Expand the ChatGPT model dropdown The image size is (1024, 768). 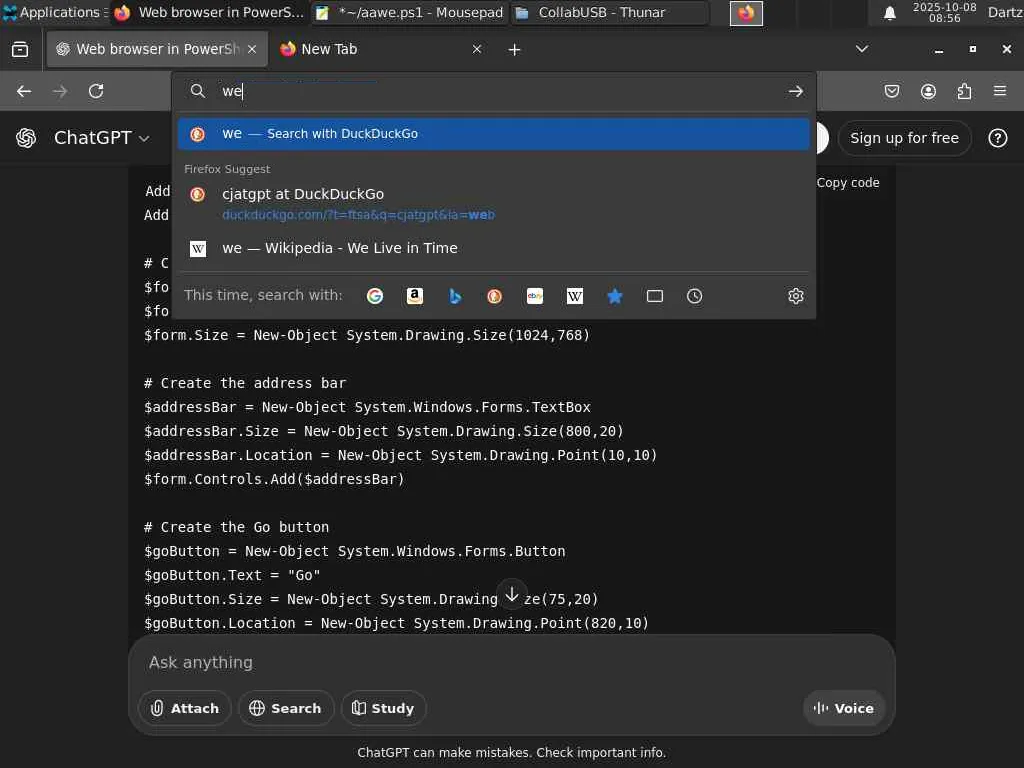pyautogui.click(x=102, y=138)
